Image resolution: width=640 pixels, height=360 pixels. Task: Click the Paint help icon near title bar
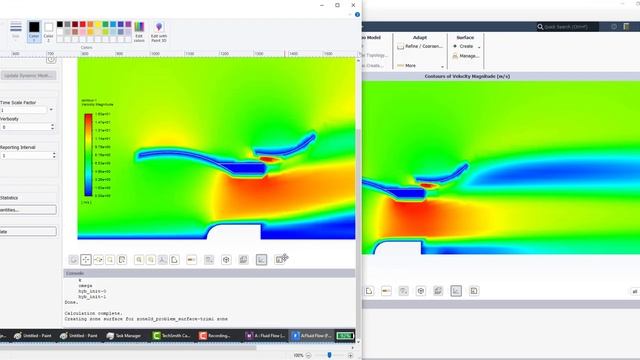(x=357, y=15)
